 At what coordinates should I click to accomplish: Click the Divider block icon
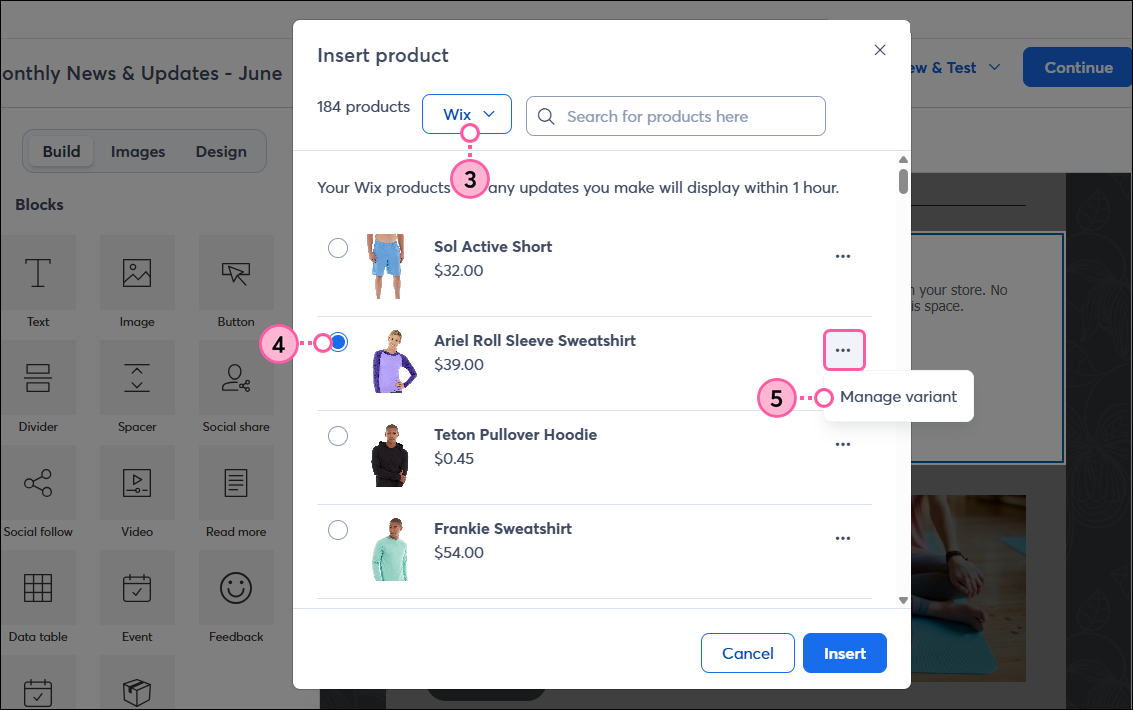point(38,377)
